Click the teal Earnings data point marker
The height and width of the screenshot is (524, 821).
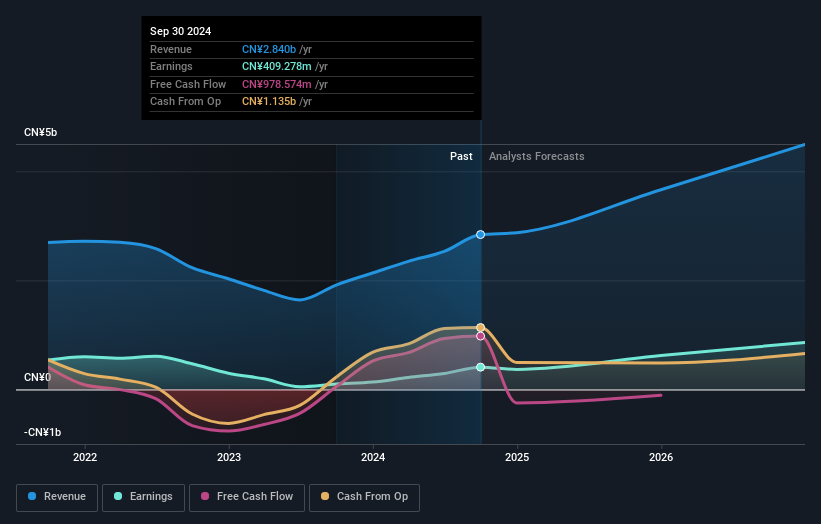pyautogui.click(x=480, y=367)
